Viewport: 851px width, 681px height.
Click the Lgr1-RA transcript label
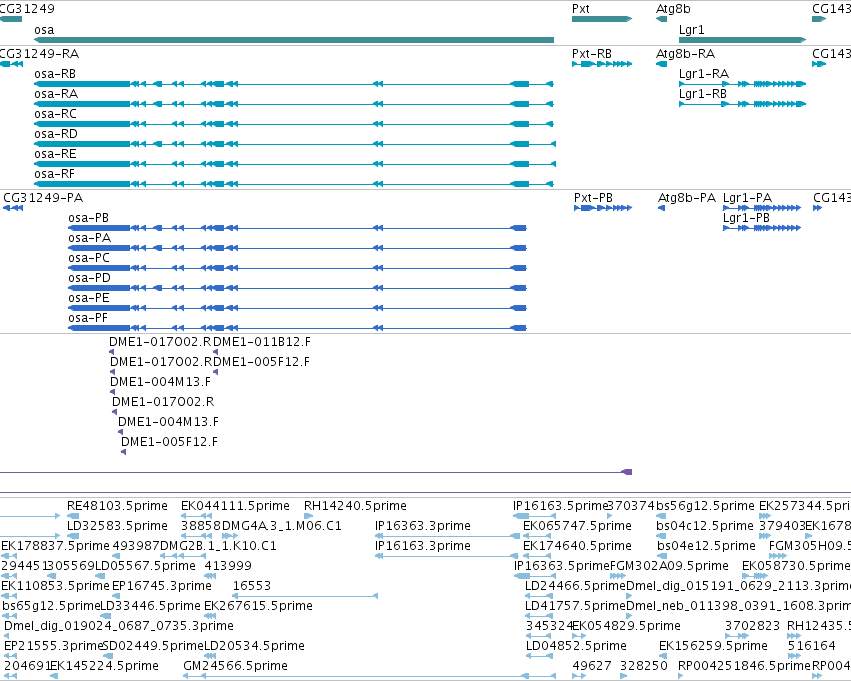[x=704, y=74]
